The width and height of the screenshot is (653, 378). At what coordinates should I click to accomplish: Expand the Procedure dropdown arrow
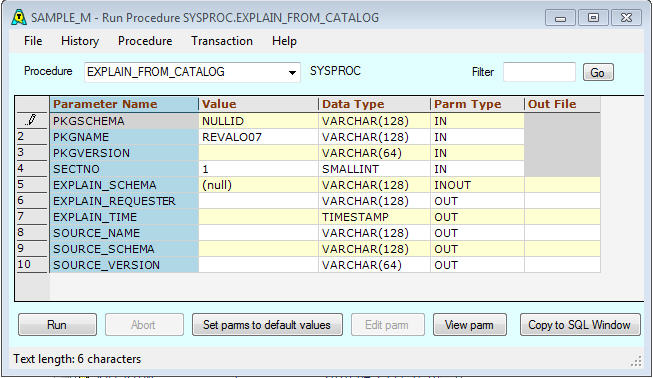(292, 72)
